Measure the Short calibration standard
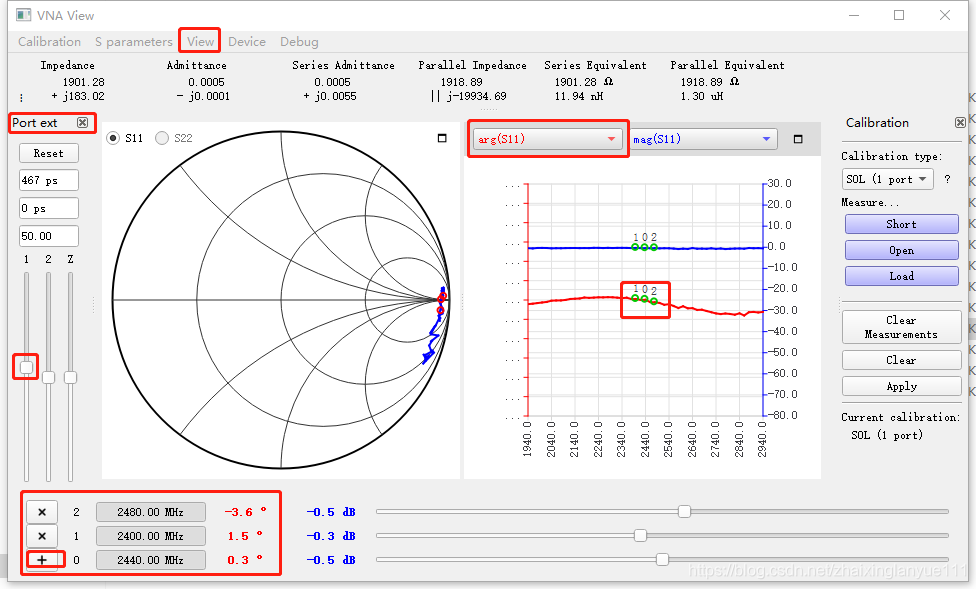The width and height of the screenshot is (976, 589). pos(901,224)
